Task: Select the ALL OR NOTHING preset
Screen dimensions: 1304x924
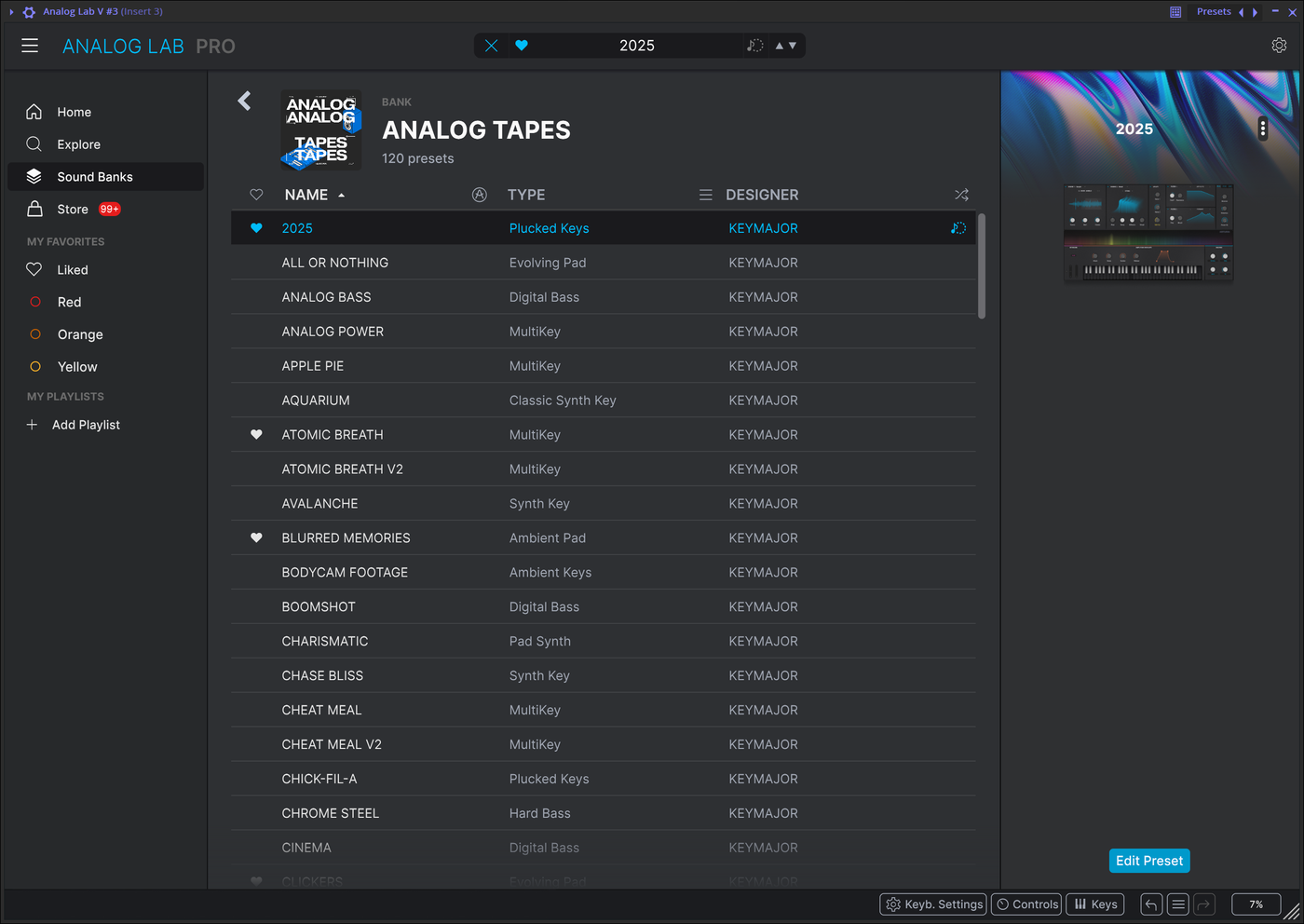Action: pyautogui.click(x=604, y=263)
